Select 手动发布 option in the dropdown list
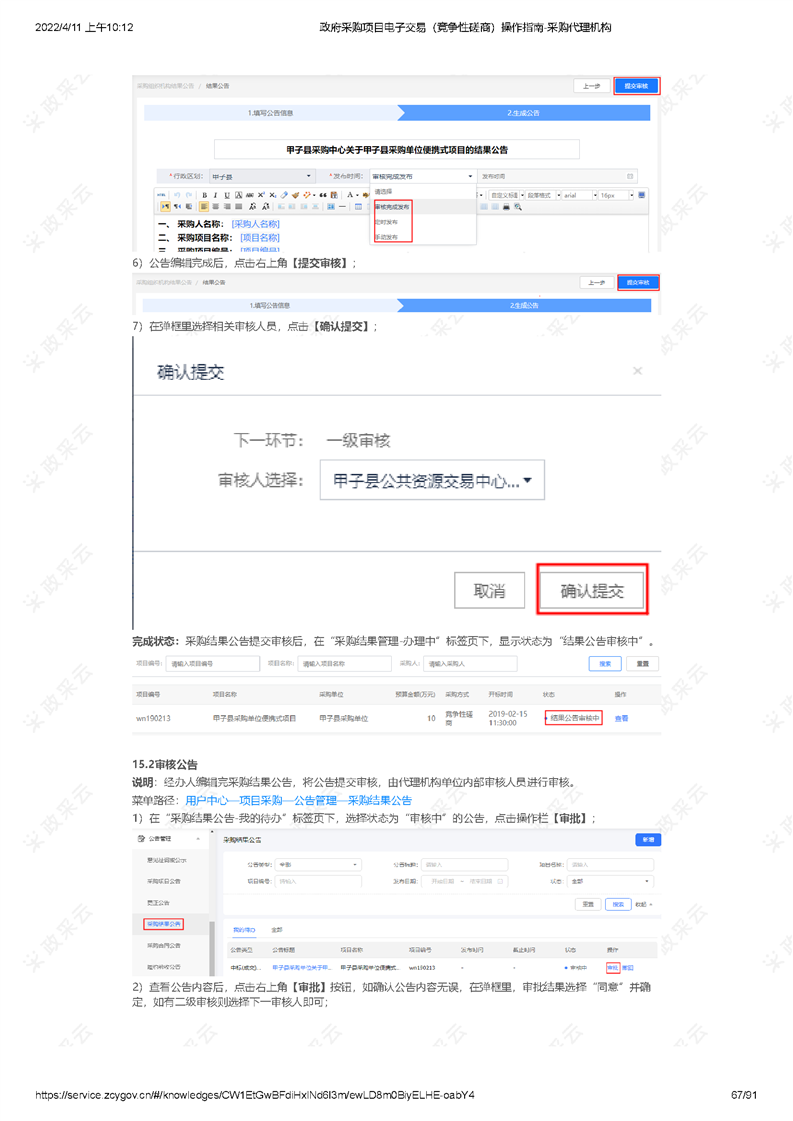This screenshot has height=1121, width=793. (x=386, y=237)
